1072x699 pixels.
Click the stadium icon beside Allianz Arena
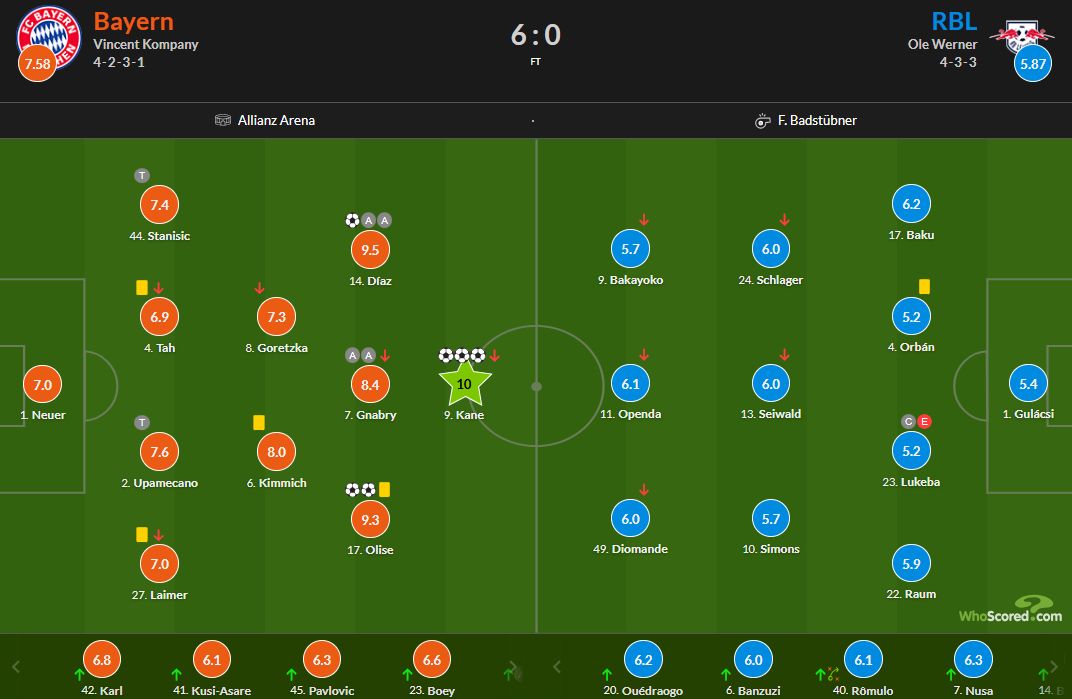coord(223,120)
